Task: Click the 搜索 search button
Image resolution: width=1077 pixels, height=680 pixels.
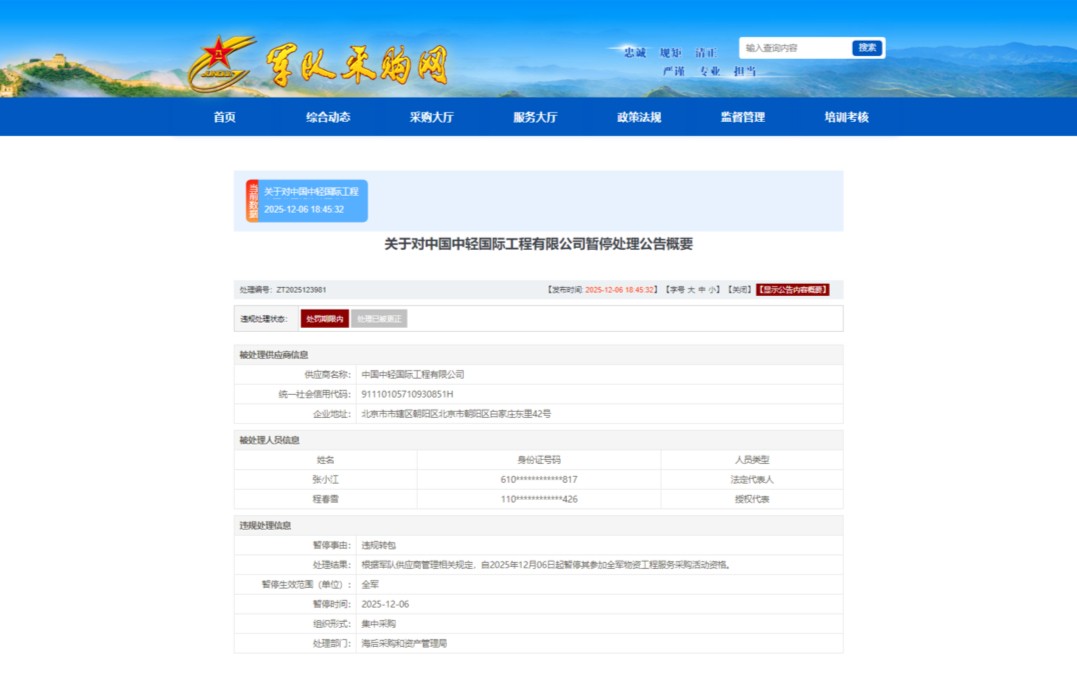Action: (867, 48)
